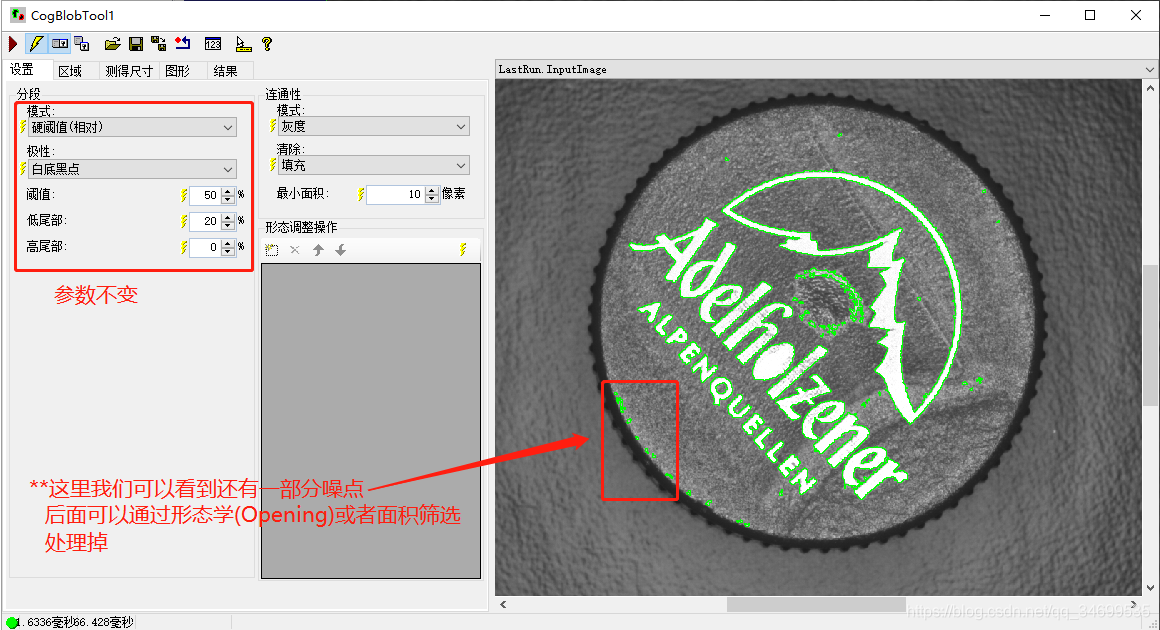
Task: Increase 低尾部 with the up spinner arrow
Action: point(228,217)
